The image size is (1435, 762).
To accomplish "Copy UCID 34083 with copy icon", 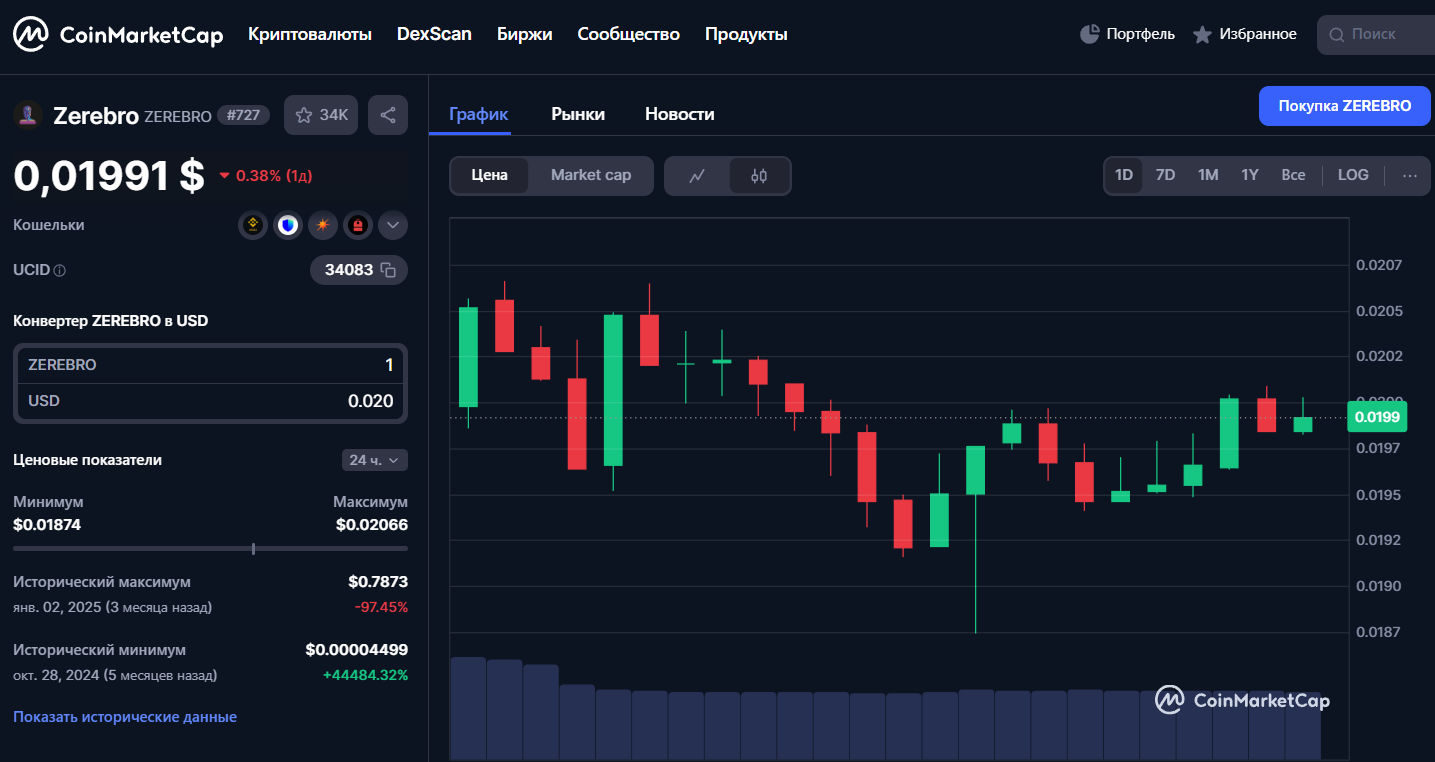I will click(x=389, y=270).
